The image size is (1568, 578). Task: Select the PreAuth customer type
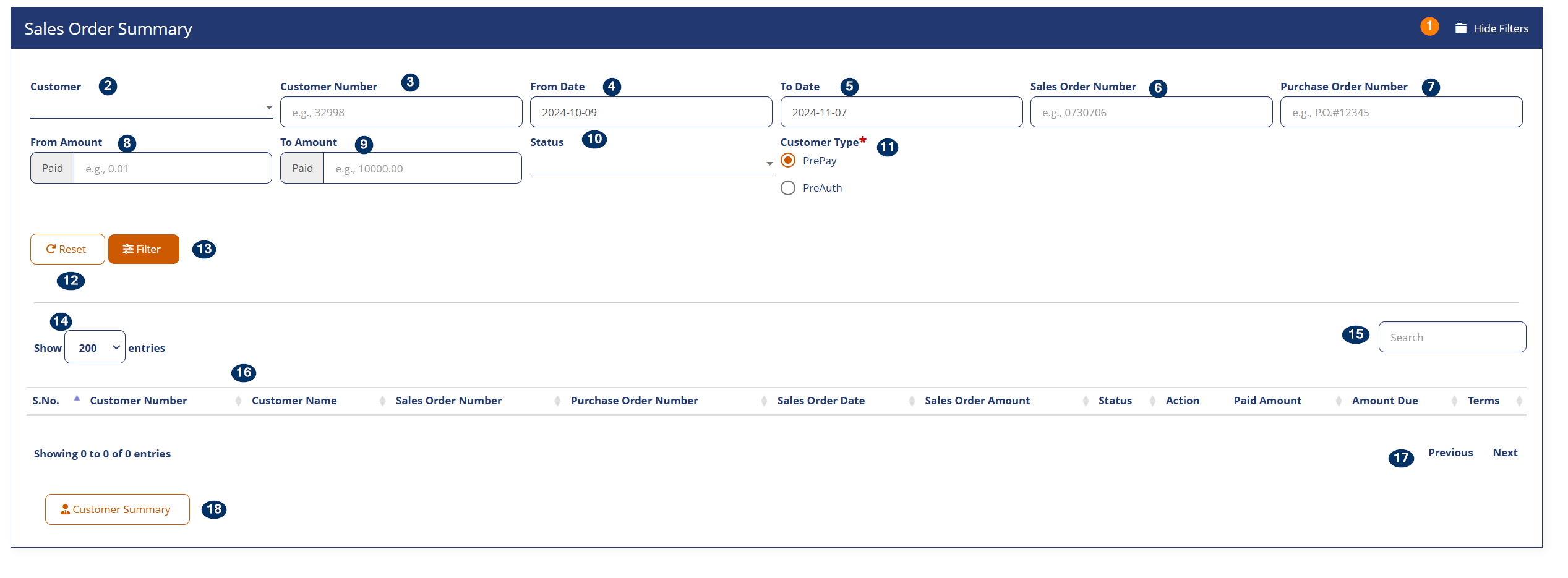pyautogui.click(x=788, y=188)
